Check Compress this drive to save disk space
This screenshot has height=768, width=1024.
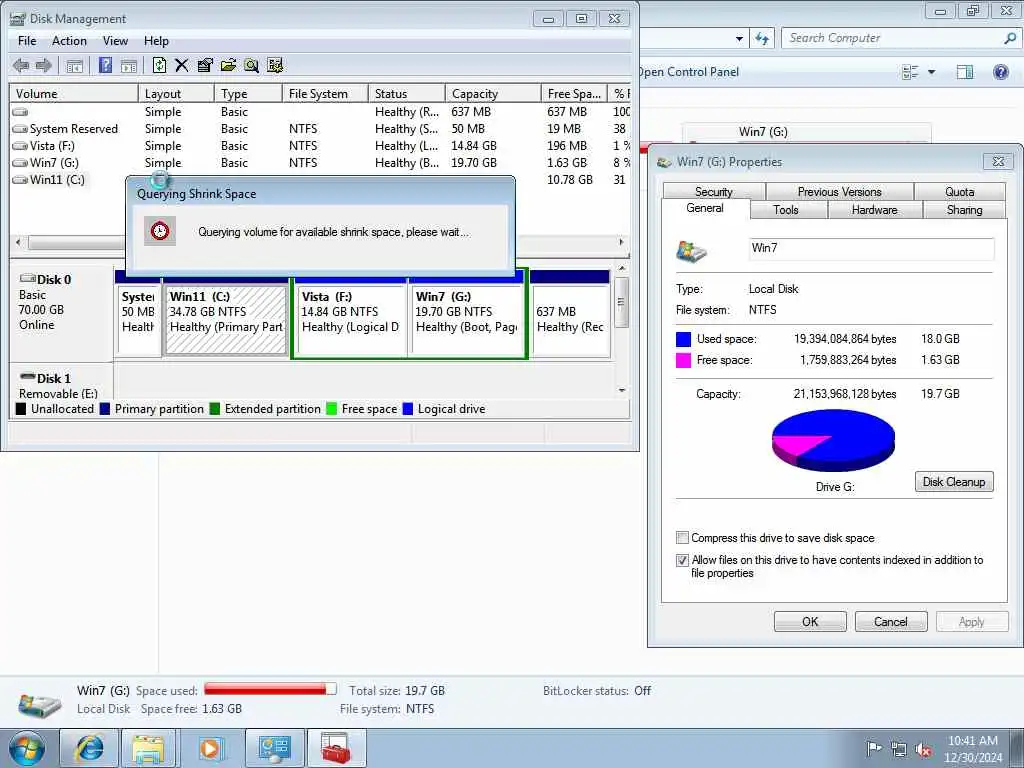(x=682, y=538)
